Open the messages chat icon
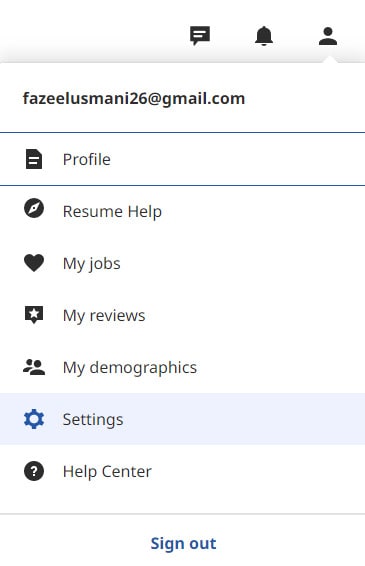Screen dimensions: 365x566 (200, 36)
